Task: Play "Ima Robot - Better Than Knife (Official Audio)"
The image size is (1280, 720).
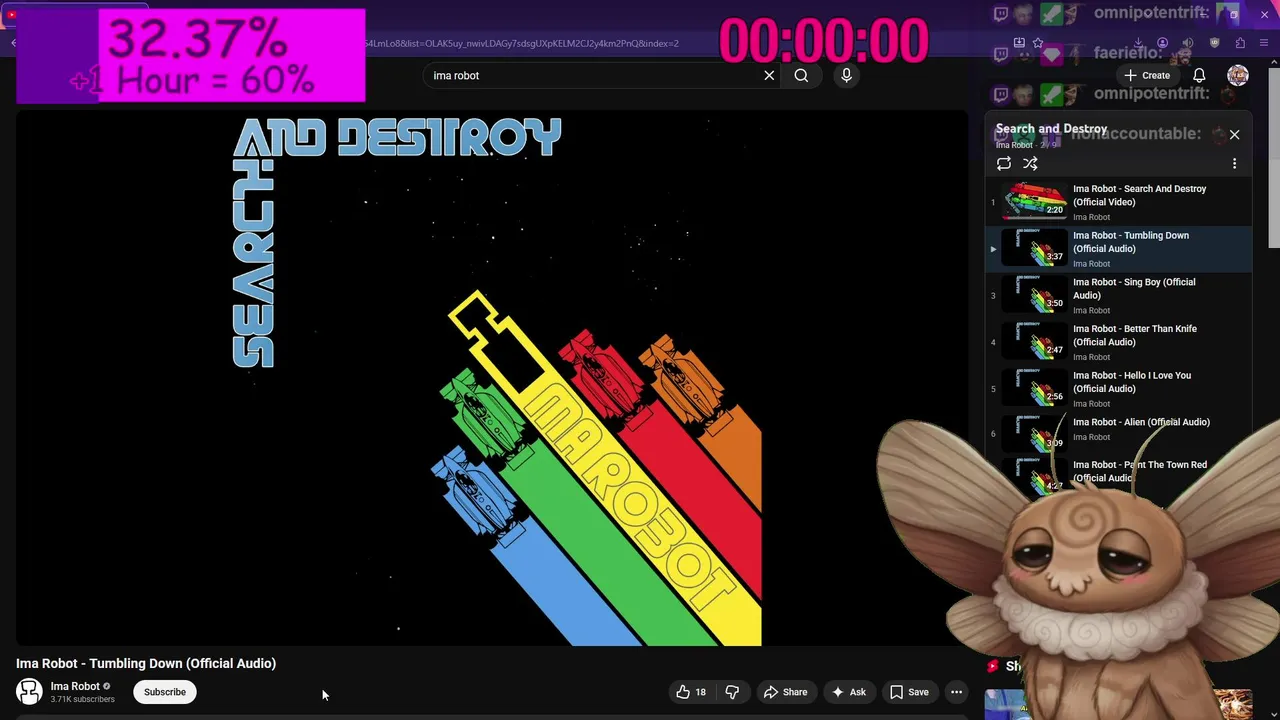Action: pyautogui.click(x=1119, y=342)
